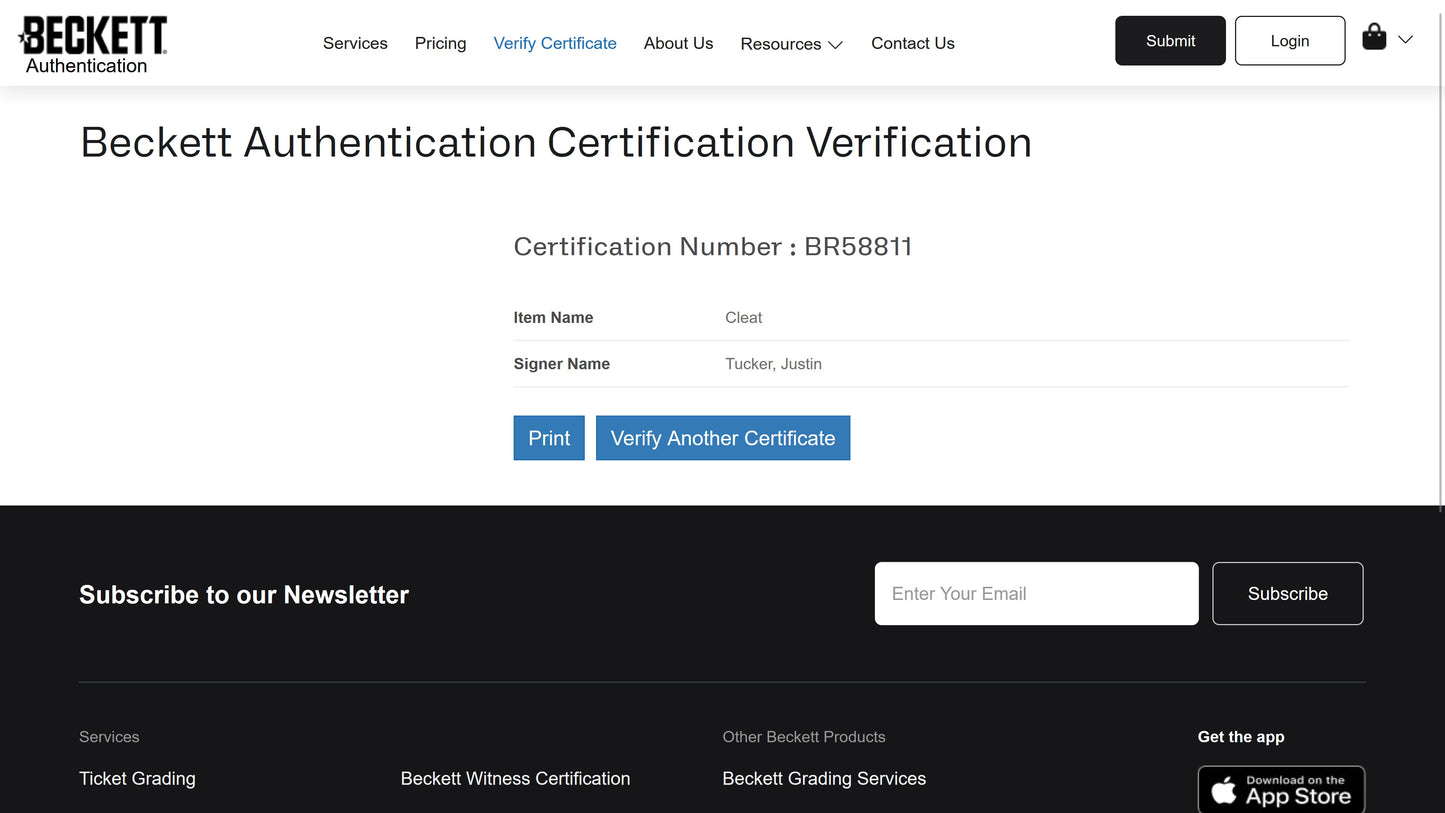The width and height of the screenshot is (1445, 813).
Task: Click the Subscribe to our Newsletter heading
Action: tap(244, 595)
